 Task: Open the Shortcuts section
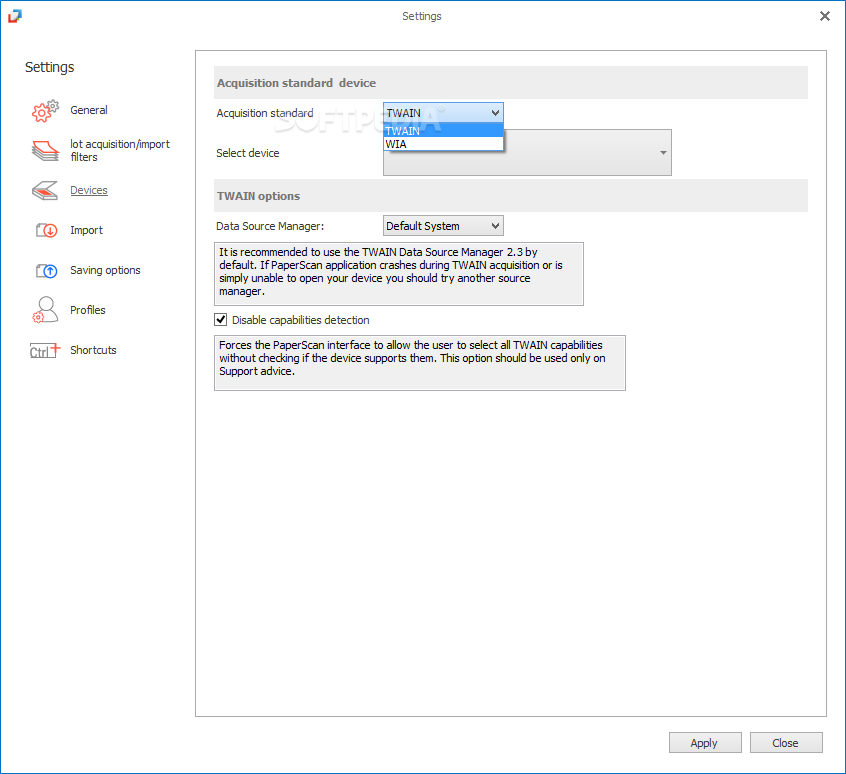click(93, 350)
